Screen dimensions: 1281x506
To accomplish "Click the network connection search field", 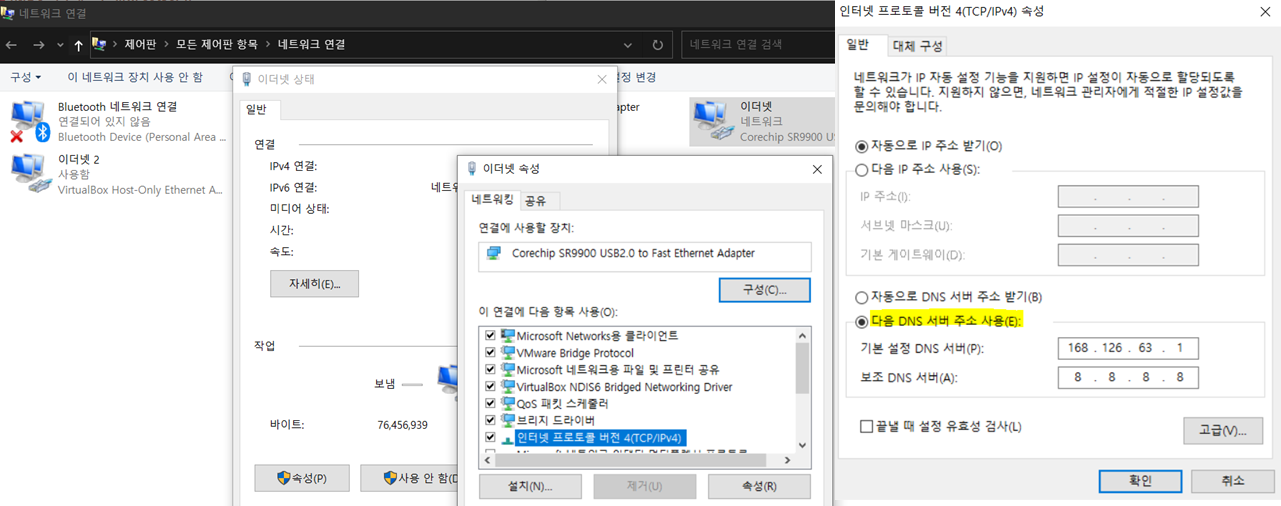I will tap(757, 45).
